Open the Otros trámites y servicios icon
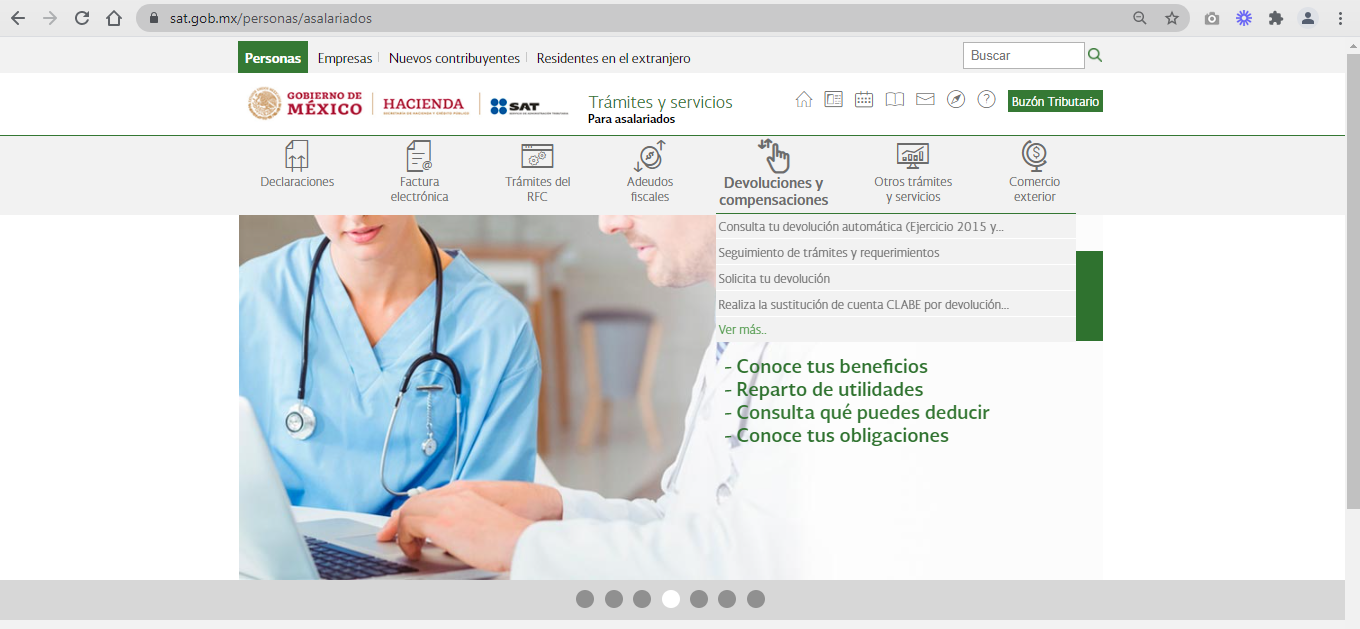Screen dimensions: 1360x629 (x=913, y=156)
